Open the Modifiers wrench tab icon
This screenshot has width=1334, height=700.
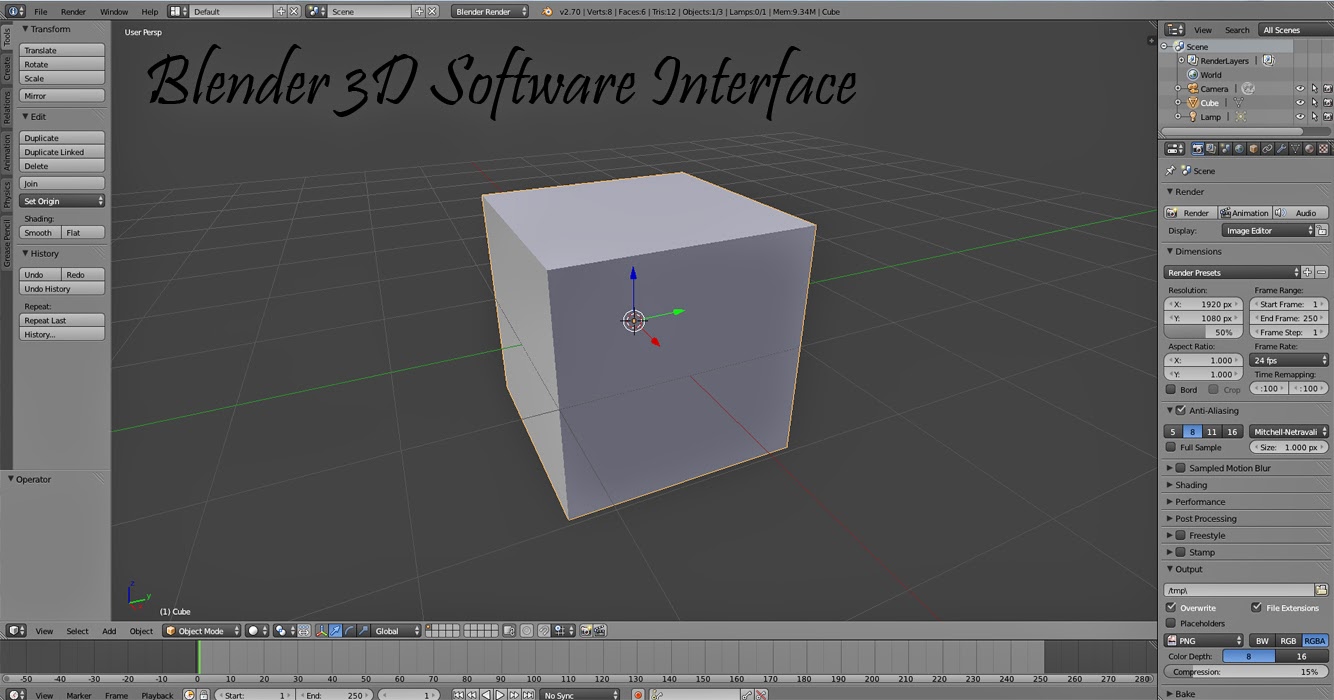click(x=1281, y=149)
